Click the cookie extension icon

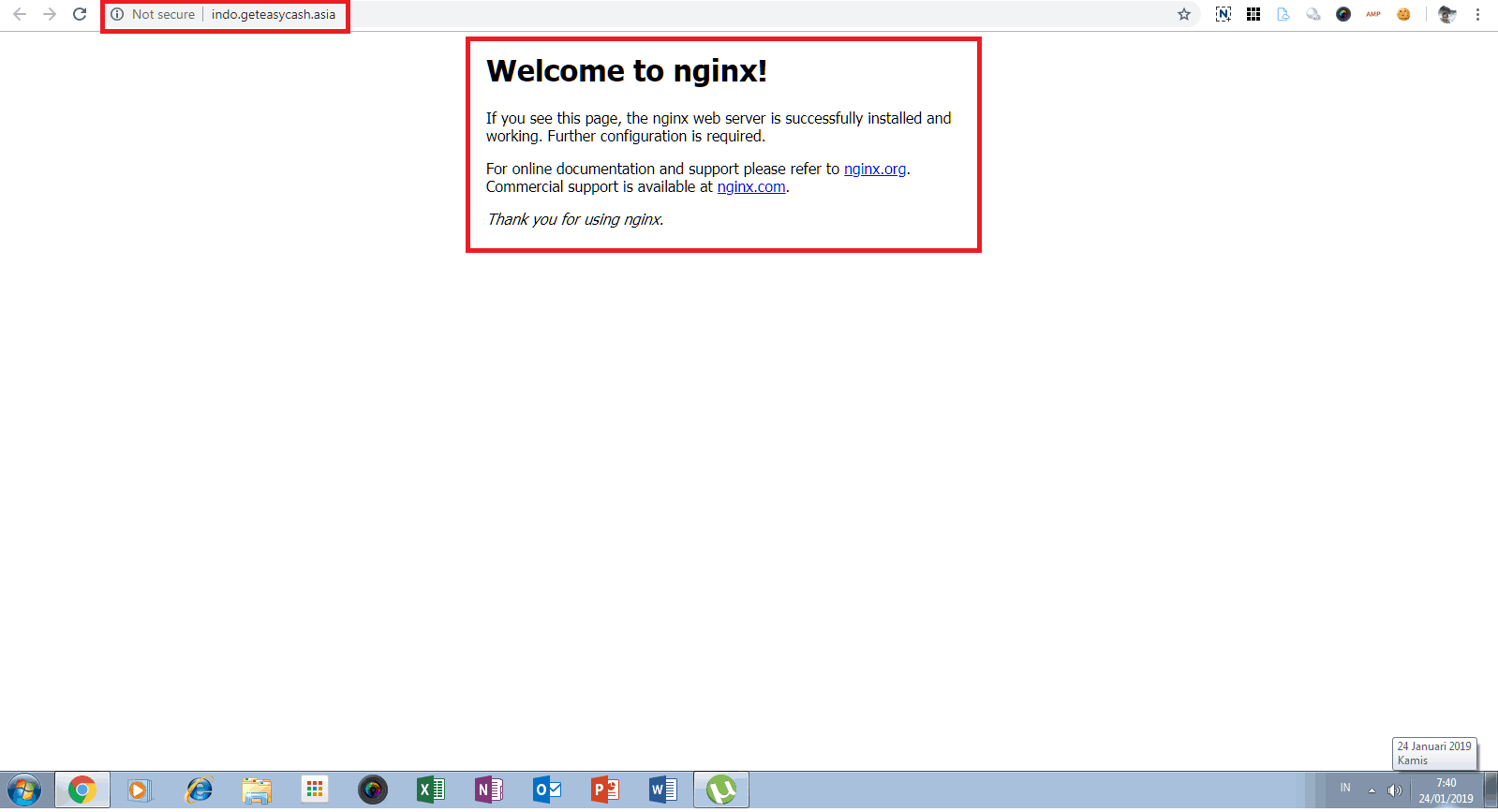(1403, 14)
